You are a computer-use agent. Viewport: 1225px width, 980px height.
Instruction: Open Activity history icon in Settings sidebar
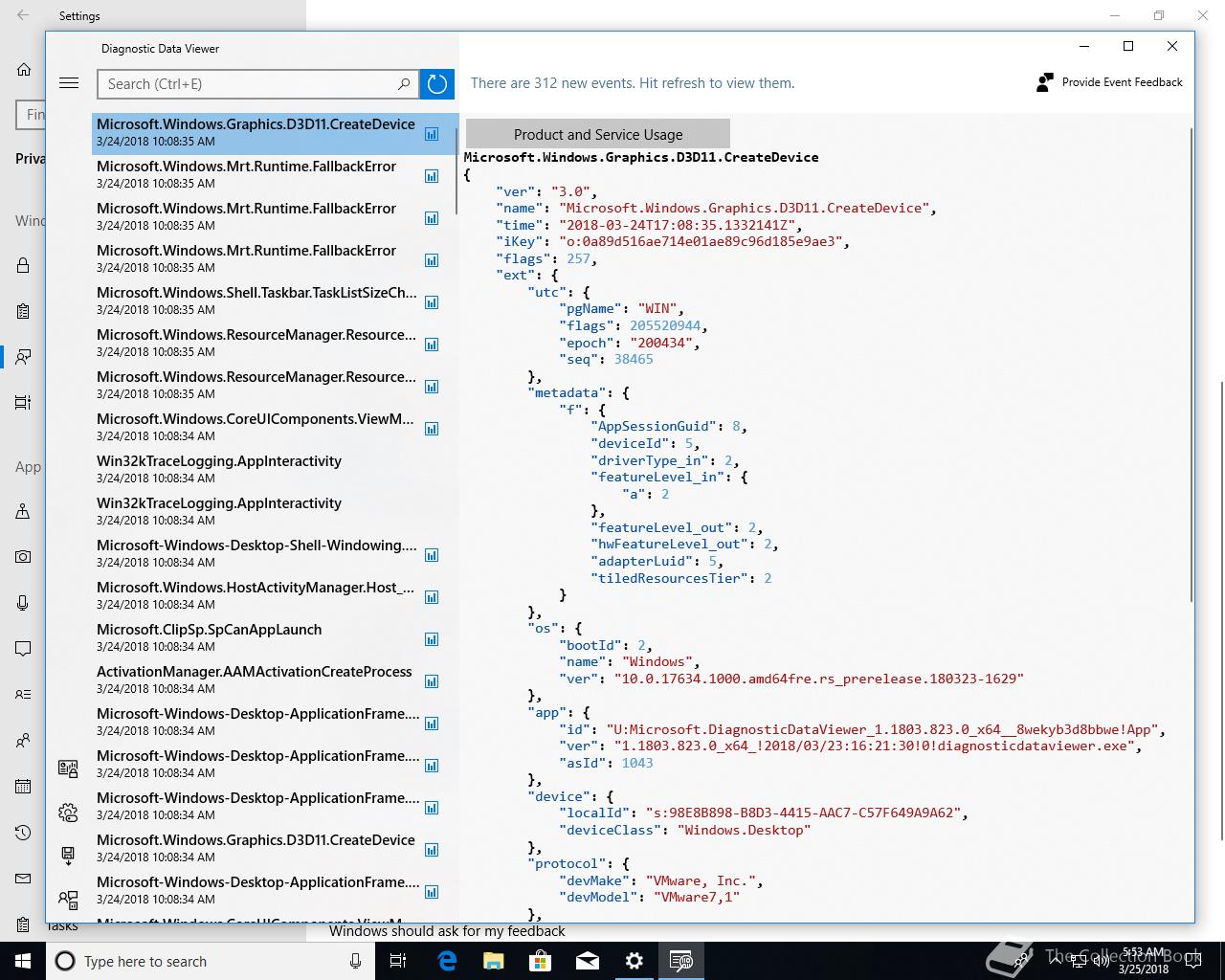23,402
